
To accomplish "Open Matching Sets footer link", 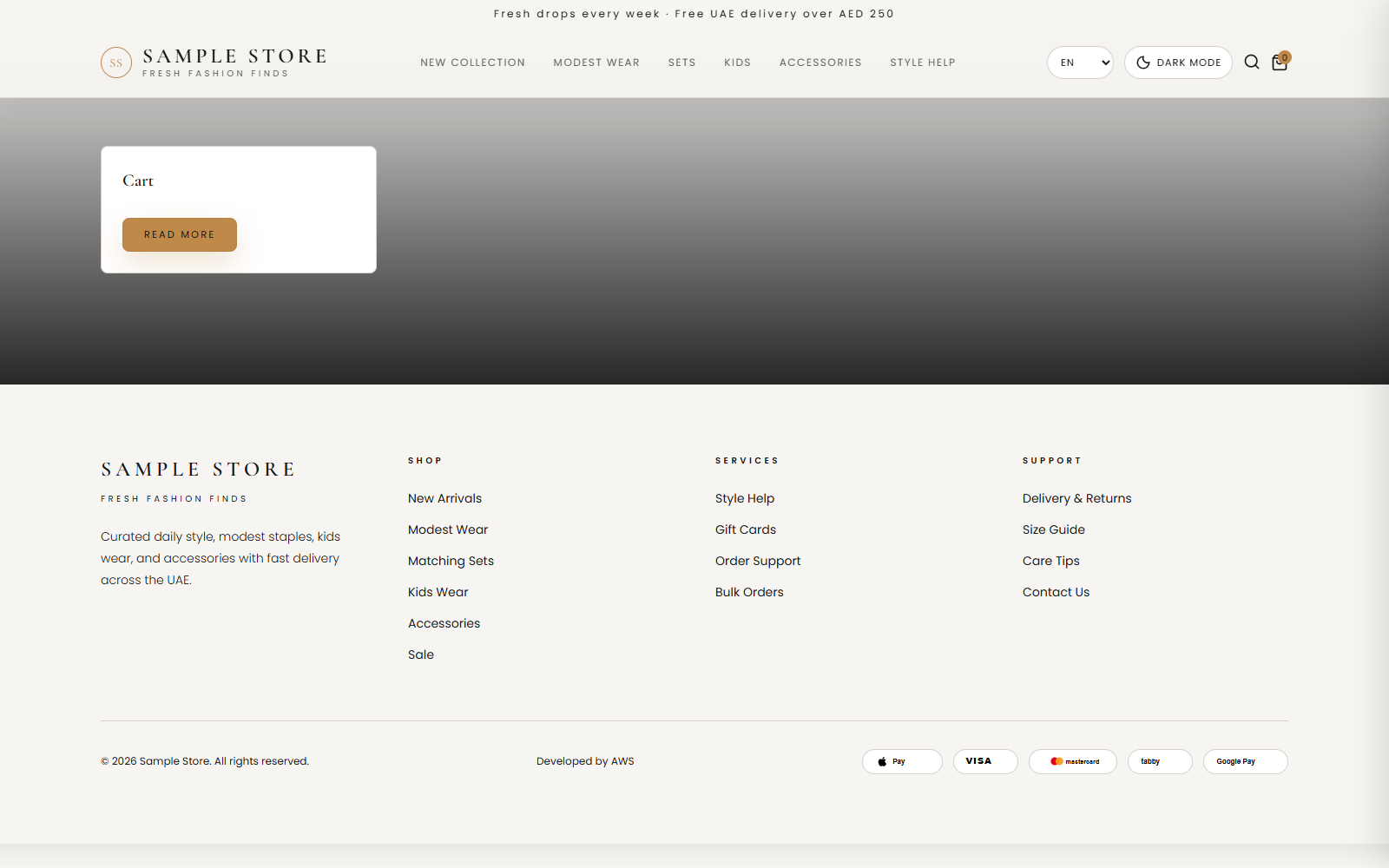I will 451,561.
